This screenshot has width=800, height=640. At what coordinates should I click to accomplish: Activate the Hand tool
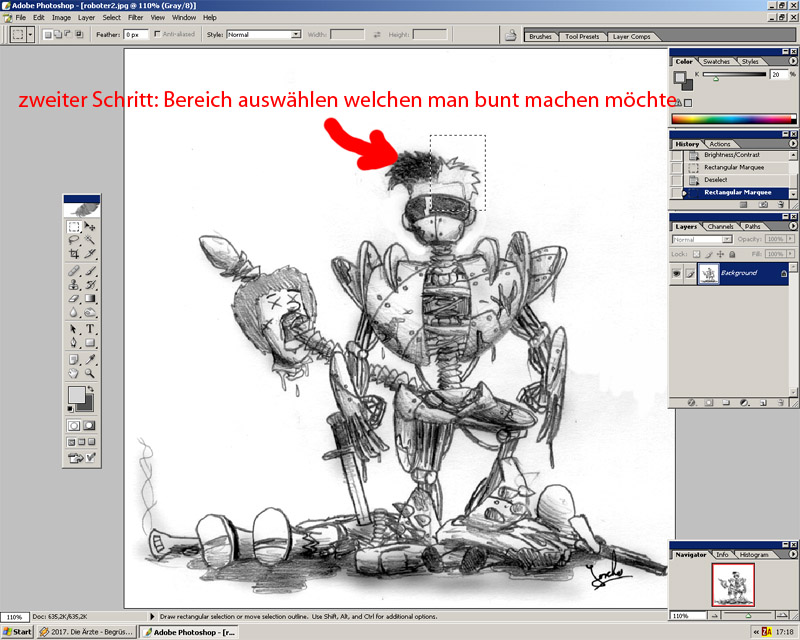coord(74,372)
